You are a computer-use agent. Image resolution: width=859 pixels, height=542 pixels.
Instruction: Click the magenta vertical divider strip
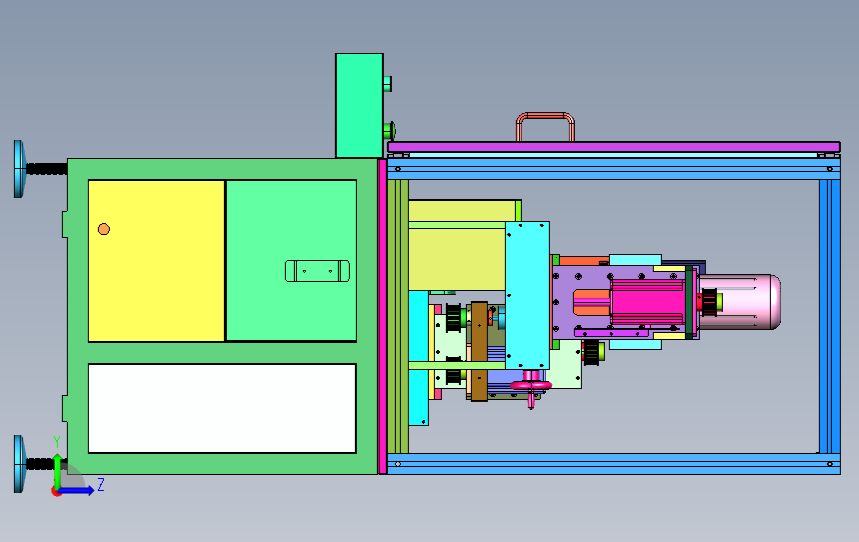(x=381, y=315)
